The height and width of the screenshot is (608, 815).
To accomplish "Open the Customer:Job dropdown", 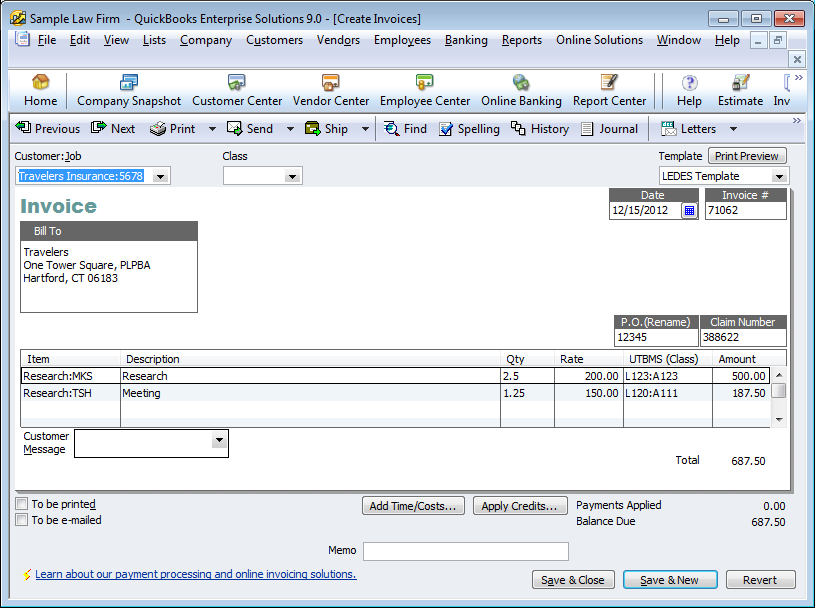I will [161, 176].
